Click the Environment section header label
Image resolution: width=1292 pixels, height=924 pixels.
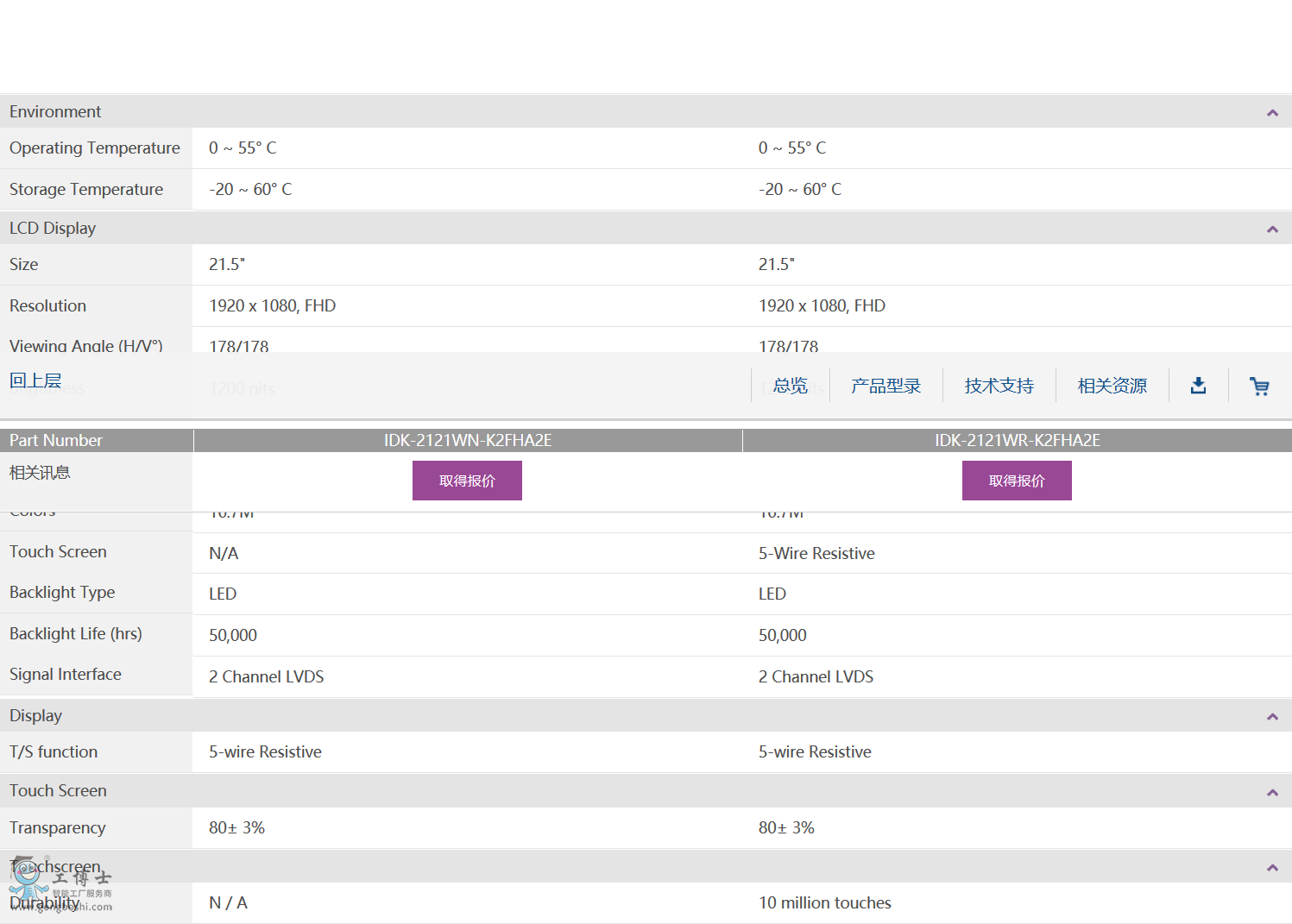click(x=55, y=111)
